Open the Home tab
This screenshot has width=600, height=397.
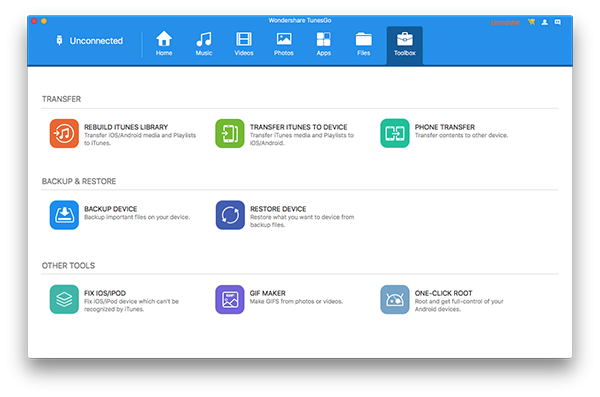coord(164,43)
